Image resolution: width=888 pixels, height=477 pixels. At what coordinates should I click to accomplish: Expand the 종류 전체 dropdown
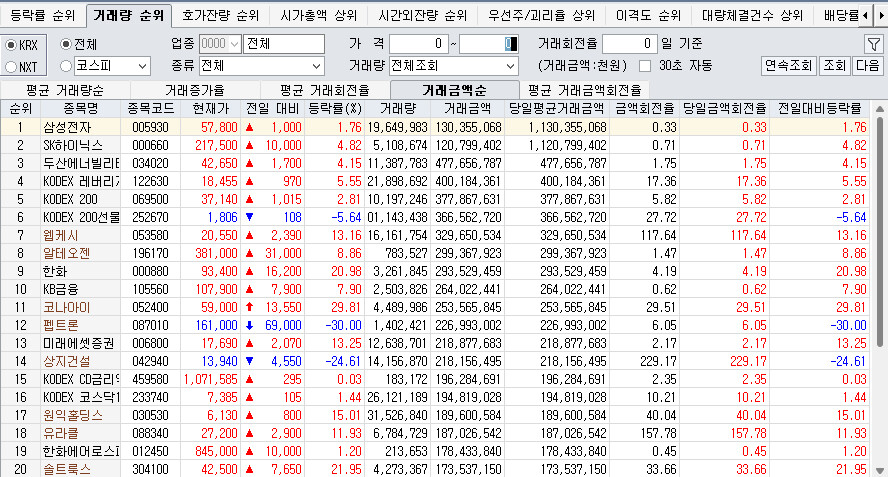[317, 66]
